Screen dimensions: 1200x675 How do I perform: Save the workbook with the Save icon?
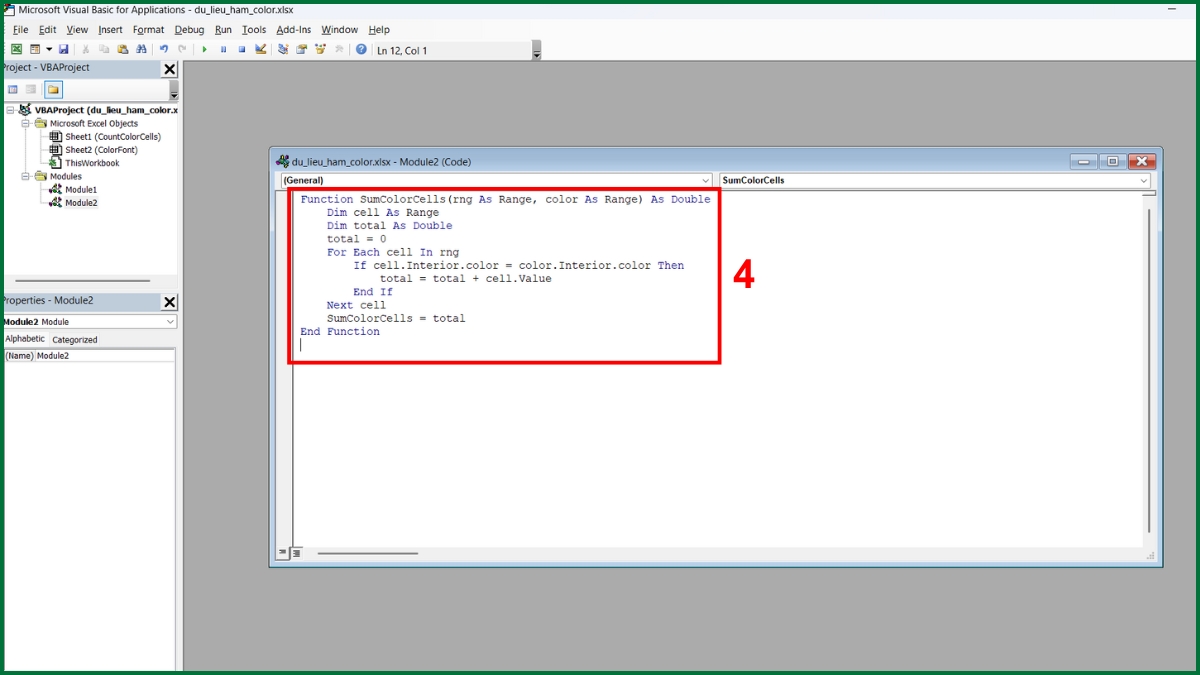click(x=63, y=49)
